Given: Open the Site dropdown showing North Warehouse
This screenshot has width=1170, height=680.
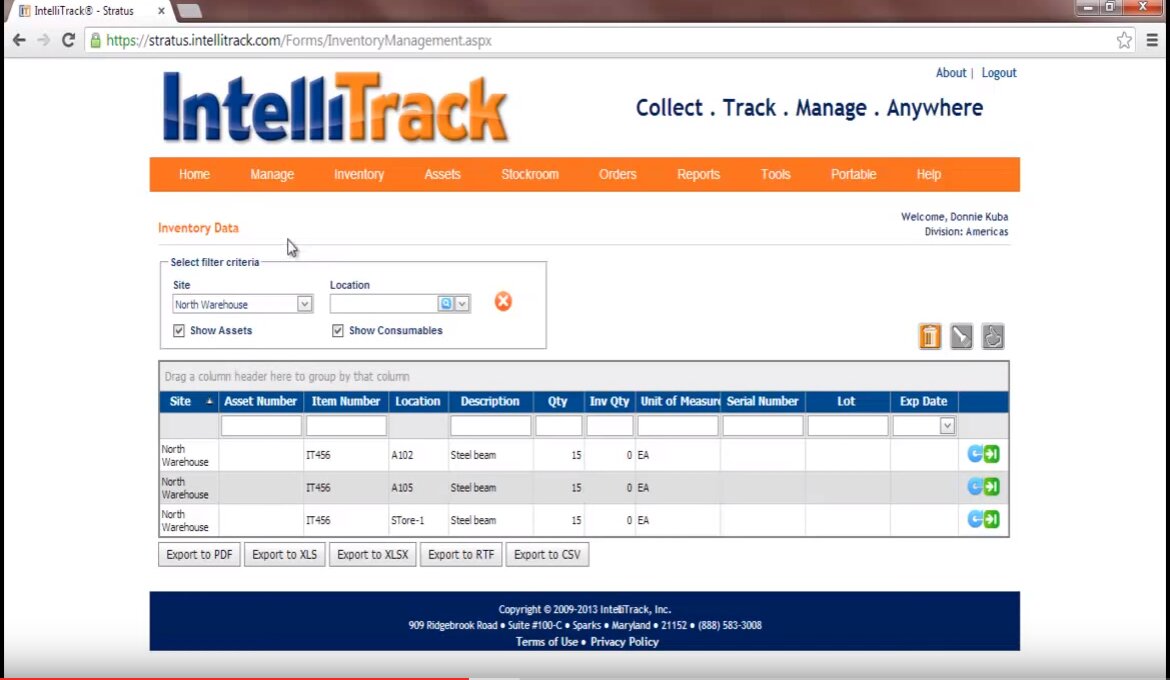Looking at the screenshot, I should pyautogui.click(x=305, y=305).
